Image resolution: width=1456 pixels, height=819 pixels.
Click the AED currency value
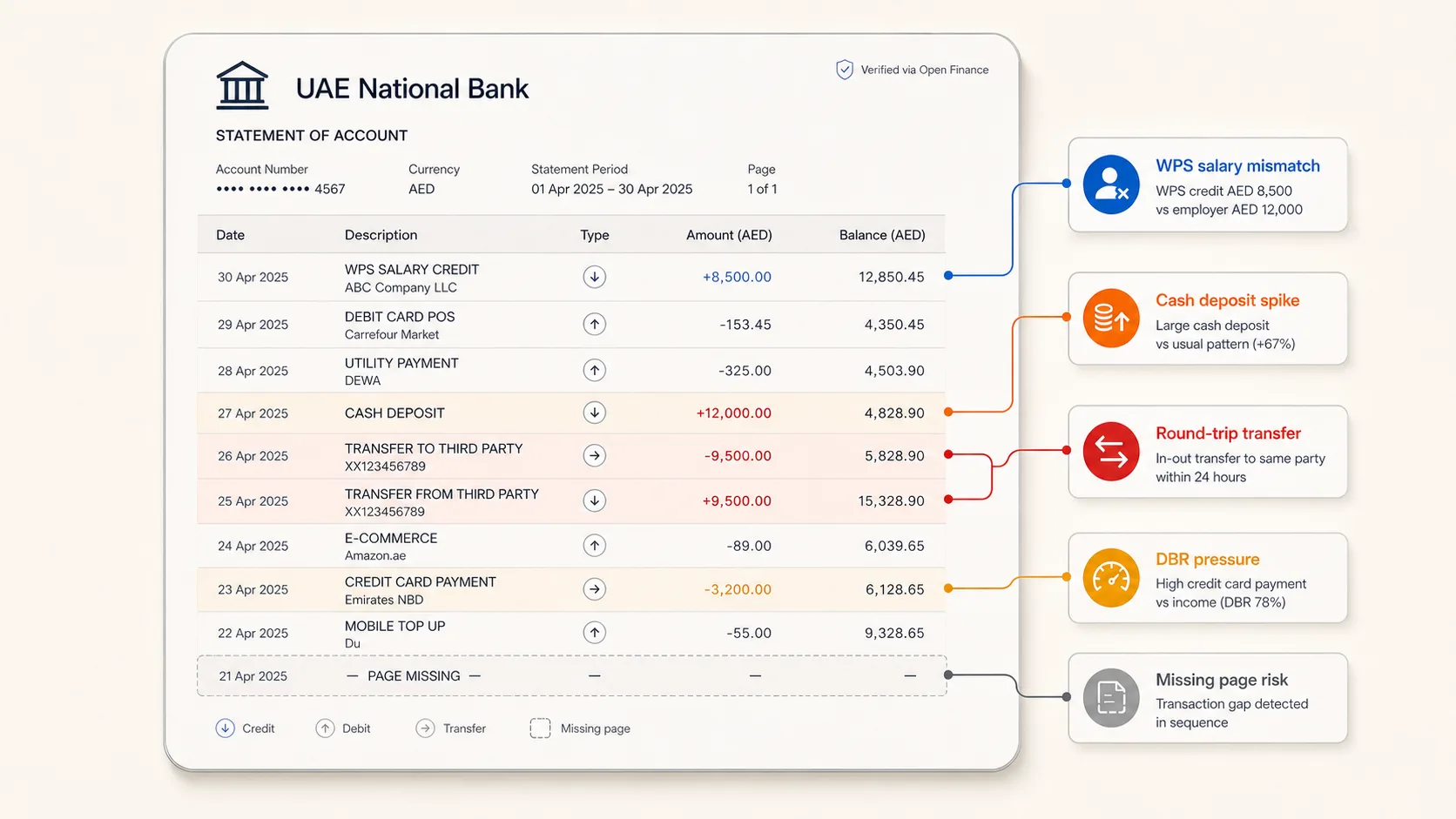[421, 189]
